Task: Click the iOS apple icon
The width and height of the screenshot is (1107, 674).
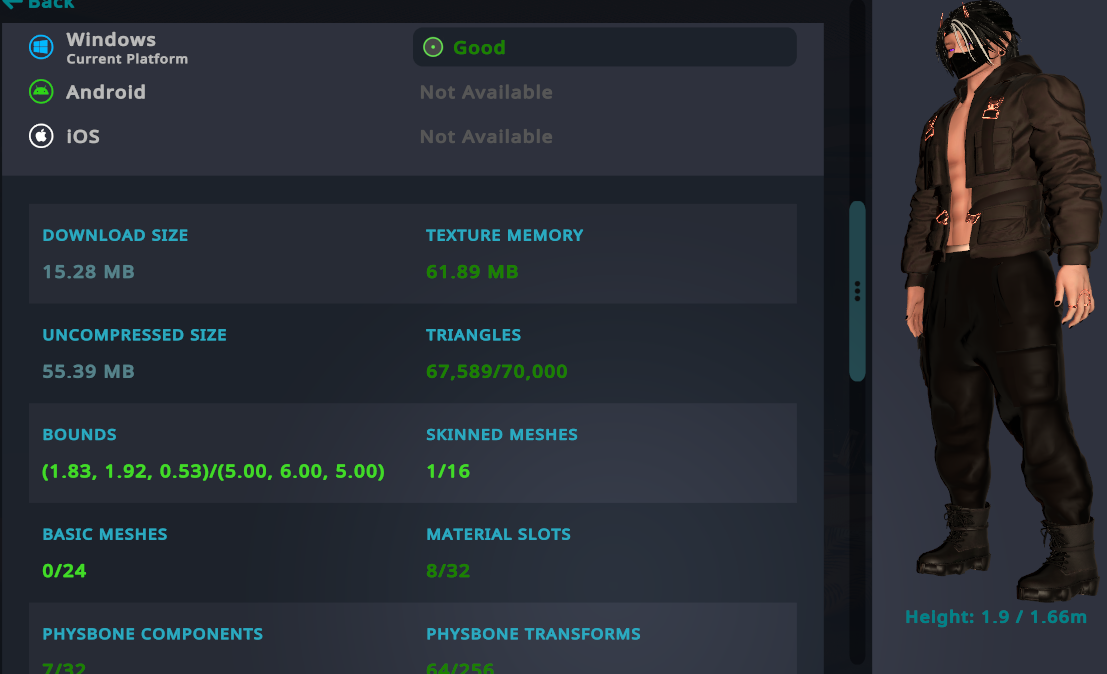Action: click(41, 136)
